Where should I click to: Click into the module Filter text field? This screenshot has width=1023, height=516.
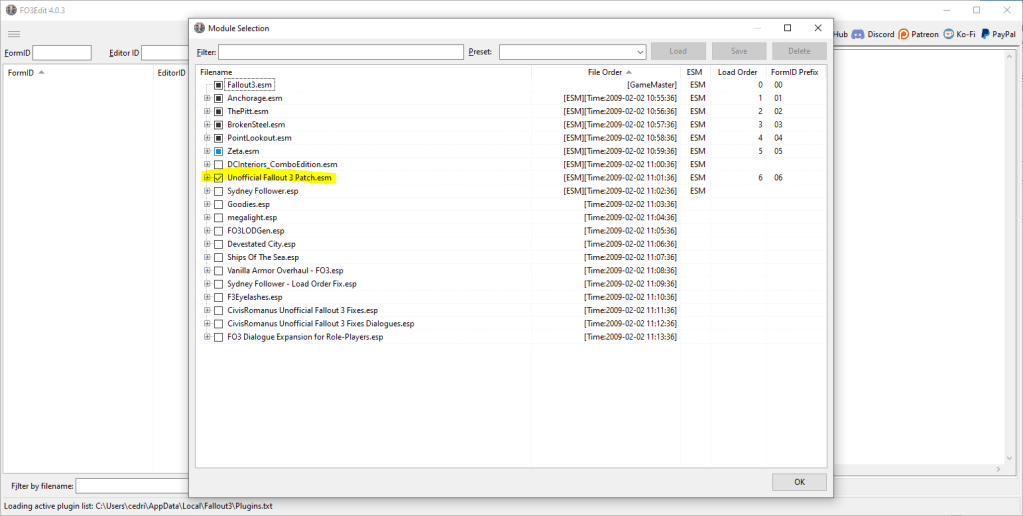tap(341, 52)
